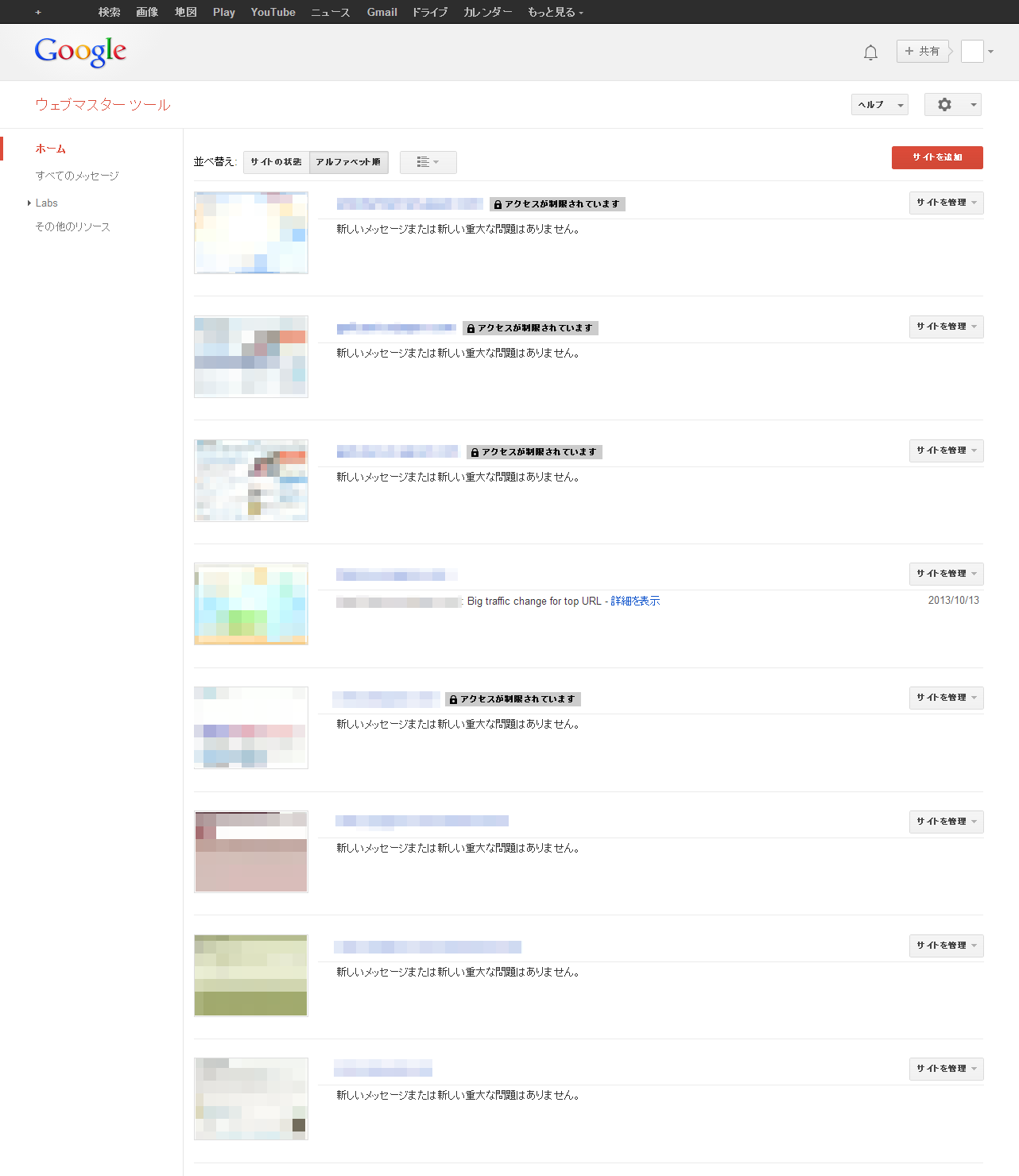Image resolution: width=1019 pixels, height=1176 pixels.
Task: Open the list view layout icon
Action: coord(428,162)
